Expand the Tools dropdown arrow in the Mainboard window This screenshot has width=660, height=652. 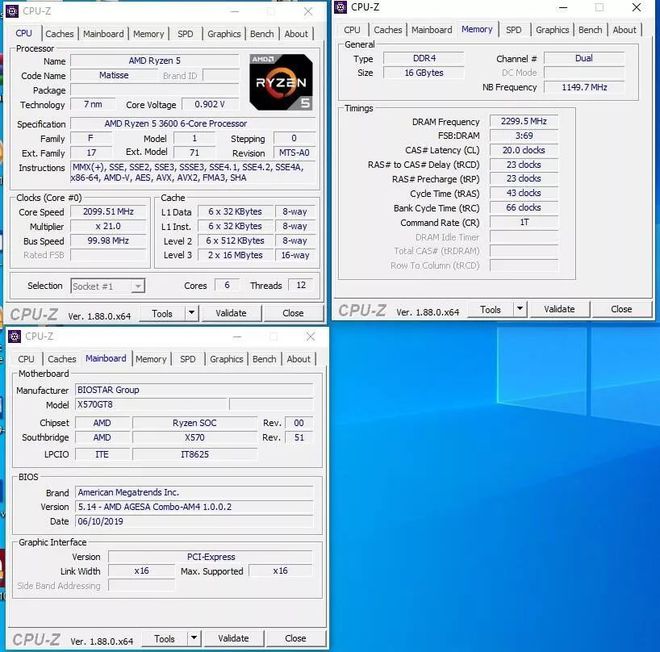click(x=193, y=638)
